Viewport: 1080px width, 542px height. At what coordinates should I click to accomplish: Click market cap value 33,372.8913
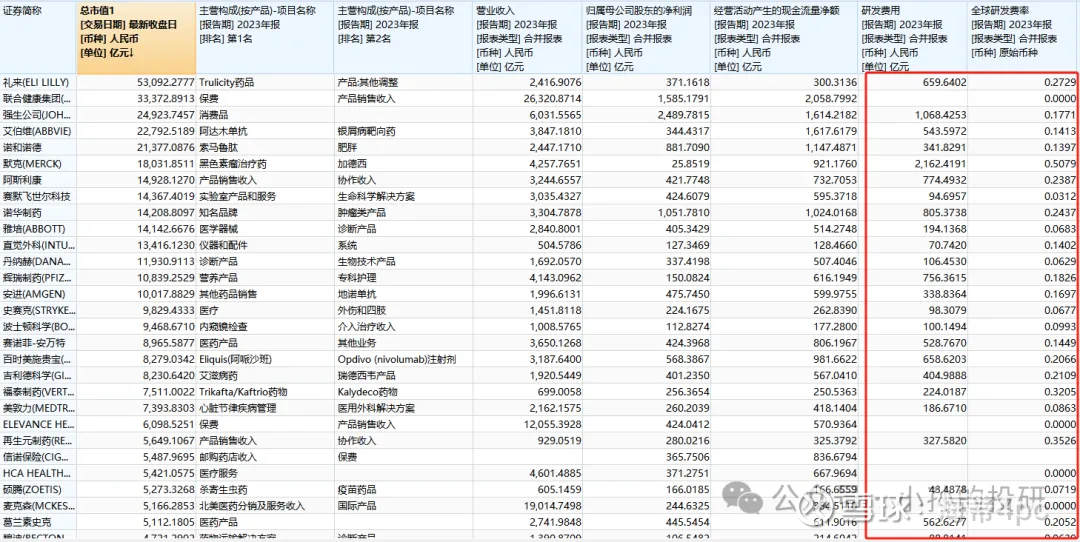165,98
